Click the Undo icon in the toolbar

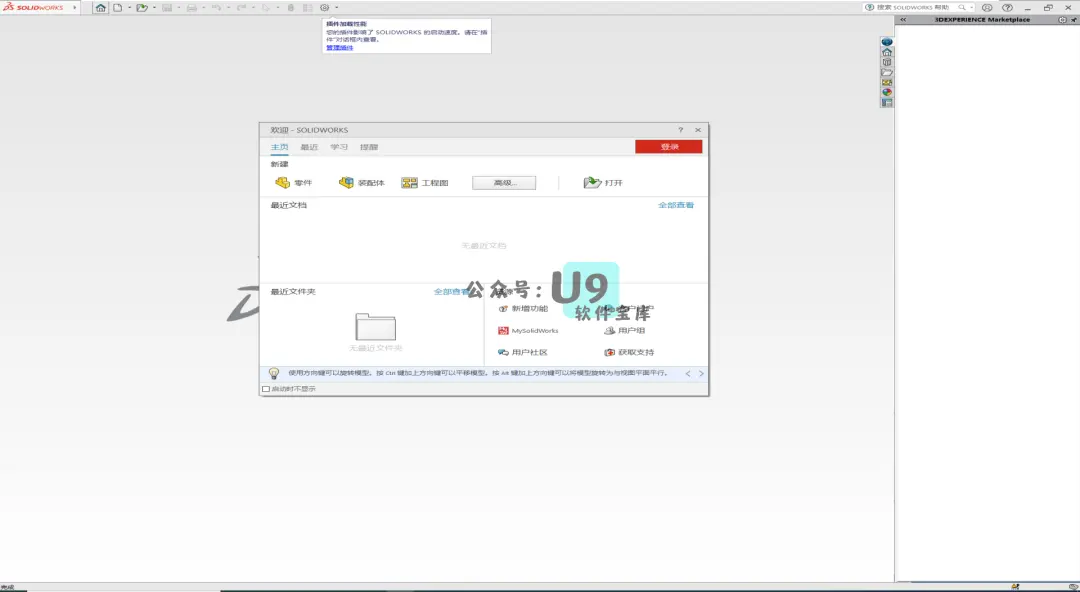(x=216, y=8)
